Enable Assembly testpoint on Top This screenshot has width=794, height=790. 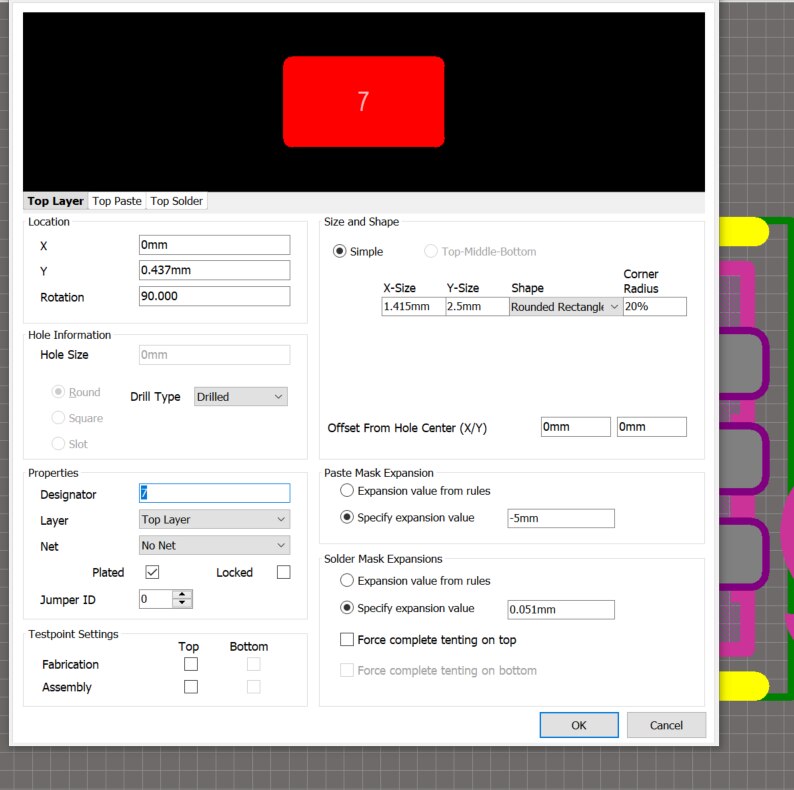(191, 687)
